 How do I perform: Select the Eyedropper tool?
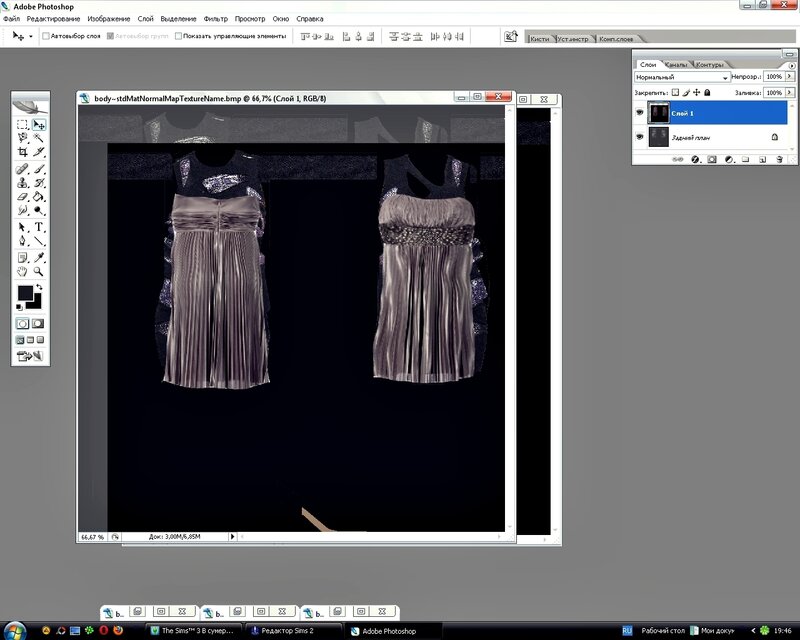pyautogui.click(x=39, y=256)
